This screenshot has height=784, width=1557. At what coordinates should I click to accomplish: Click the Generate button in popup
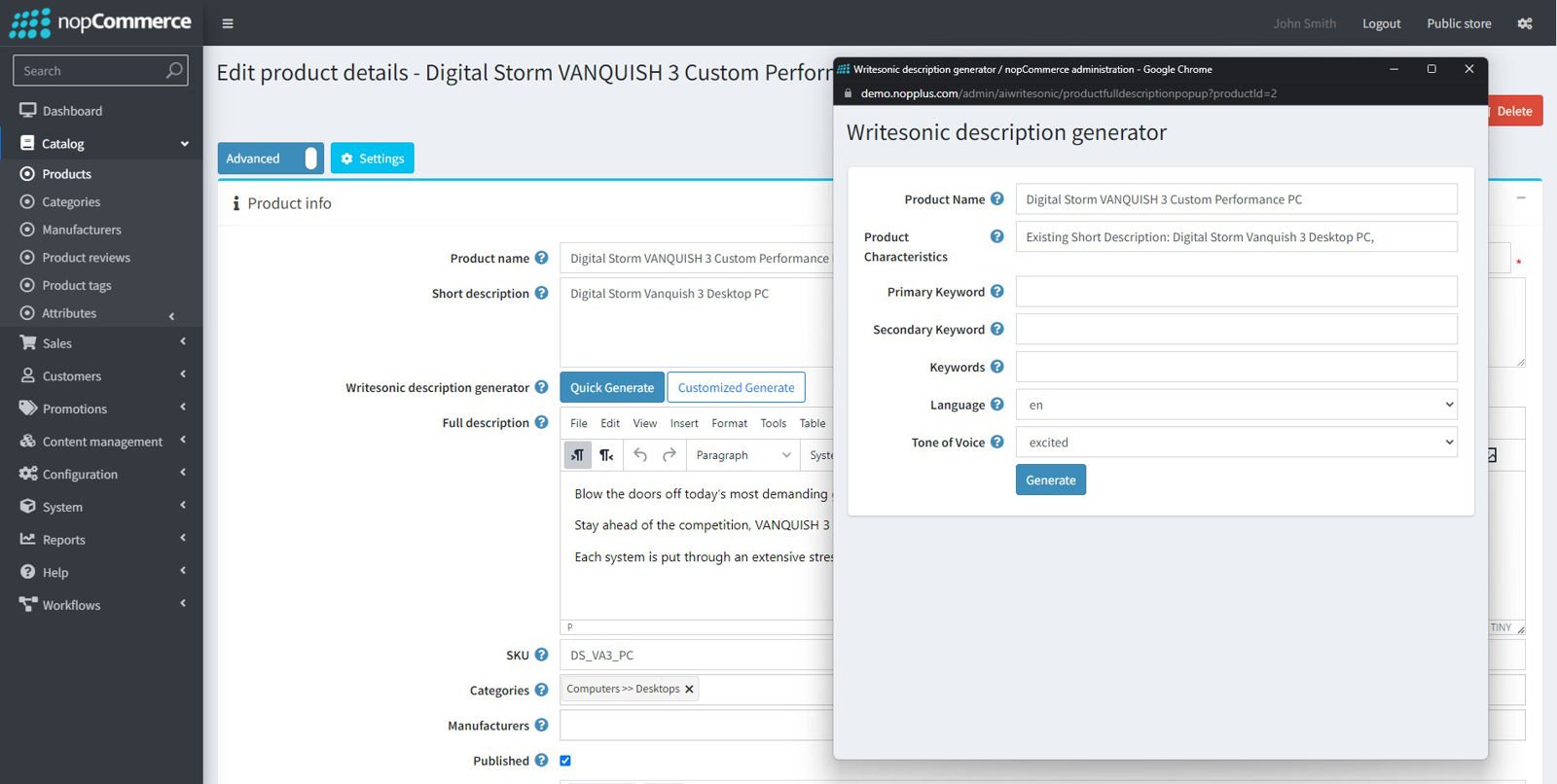point(1051,480)
